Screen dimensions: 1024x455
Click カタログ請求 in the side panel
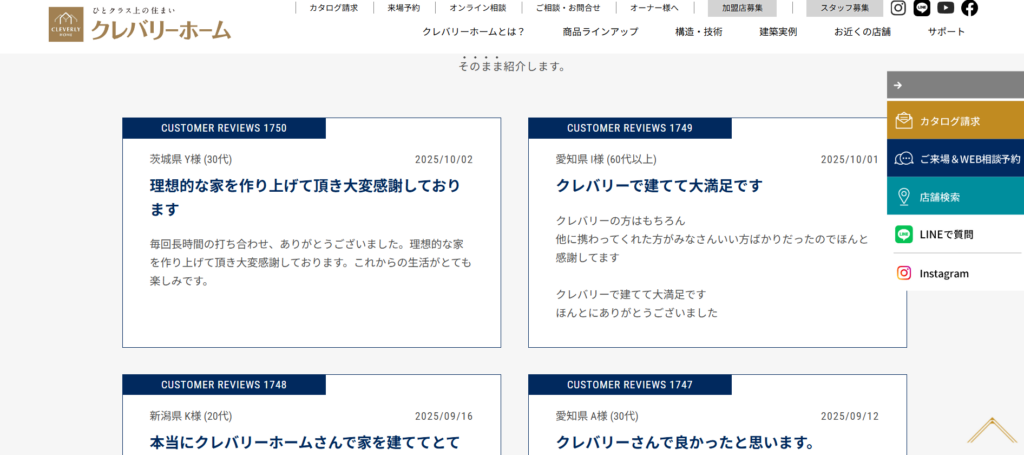tap(954, 121)
